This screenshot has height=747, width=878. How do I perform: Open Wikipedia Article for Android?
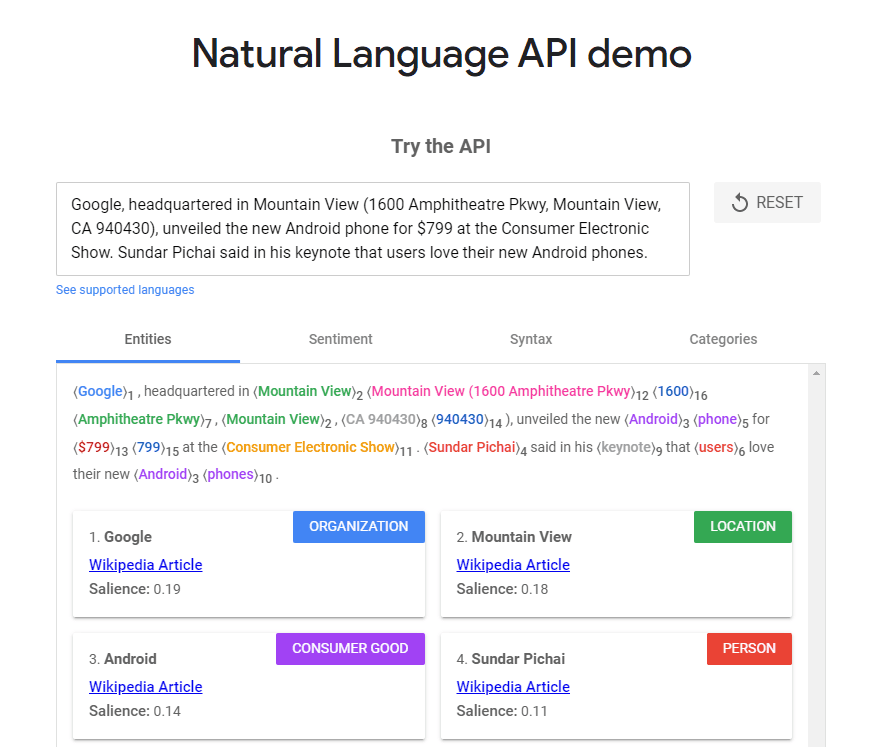(x=145, y=686)
